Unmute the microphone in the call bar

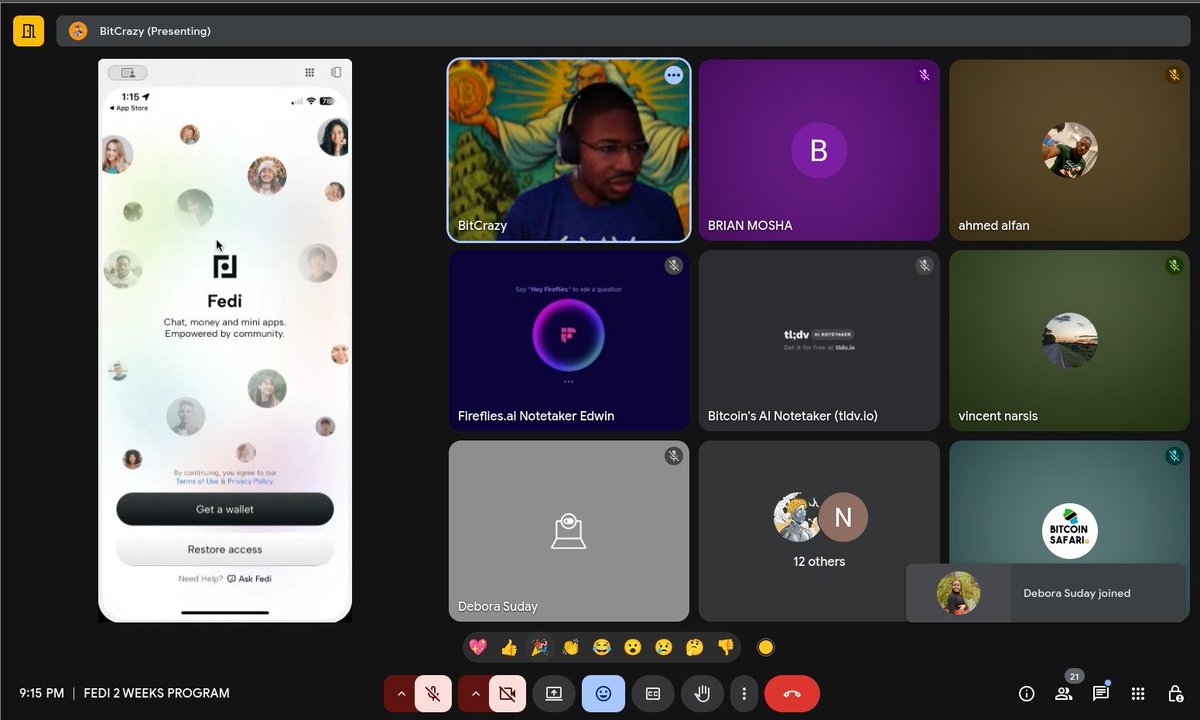pyautogui.click(x=433, y=693)
